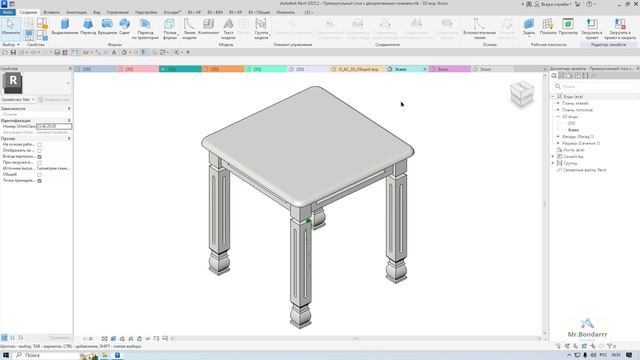Viewport: 640px width, 360px height.
Task: Select the Вращение (Revolve) form tool
Action: tap(107, 27)
